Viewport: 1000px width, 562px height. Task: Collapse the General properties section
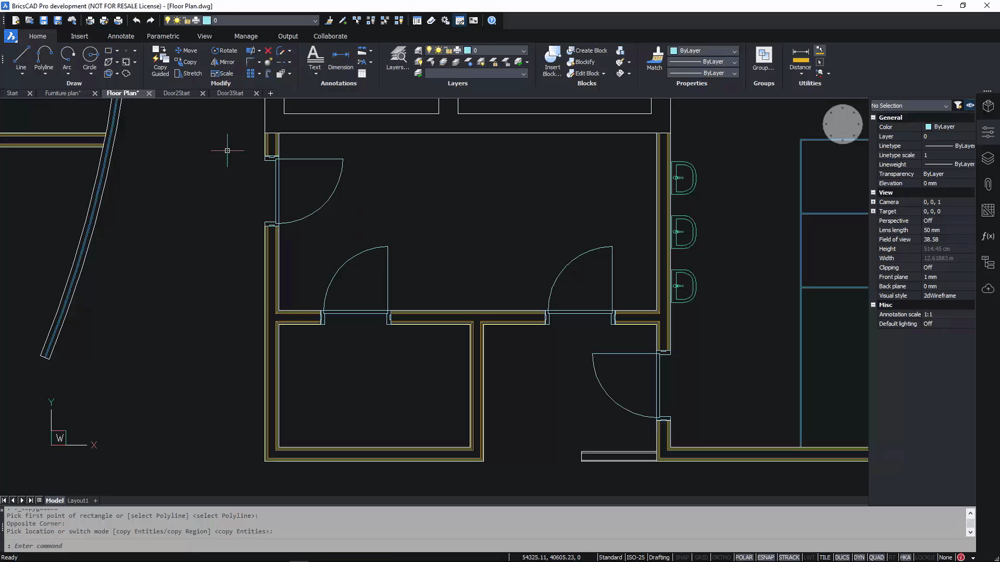click(873, 117)
